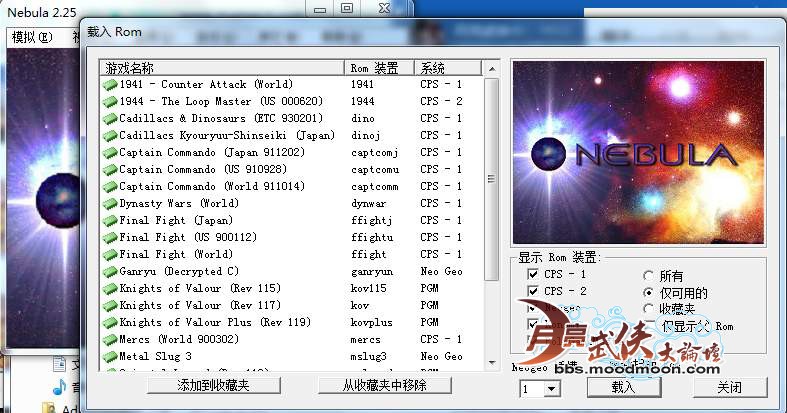Click the ROM icon beside Cadillacs & Dinosaurs
Image resolution: width=787 pixels, height=413 pixels.
point(110,118)
